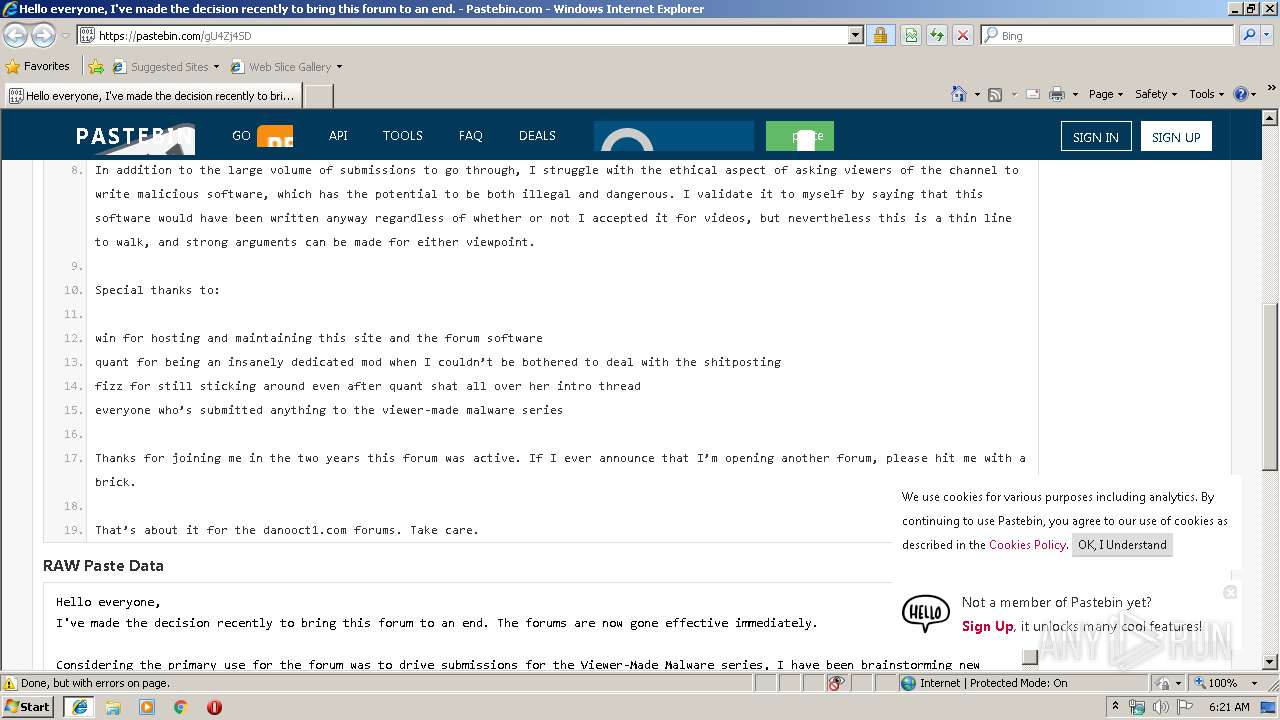This screenshot has width=1280, height=720.
Task: Open the Home button dropdown arrow
Action: (x=976, y=94)
